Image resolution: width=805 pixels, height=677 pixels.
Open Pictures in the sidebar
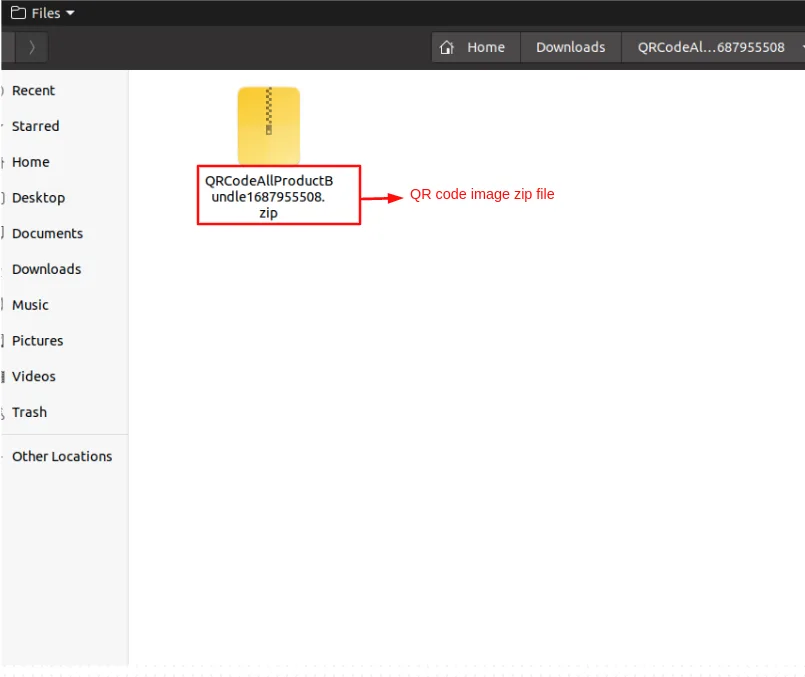(x=37, y=341)
